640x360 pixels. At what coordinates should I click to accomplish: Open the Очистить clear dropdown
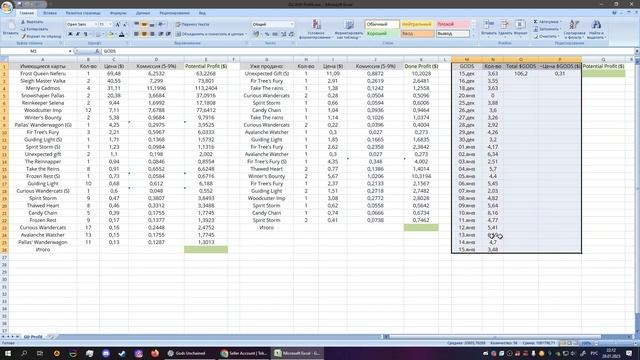point(546,36)
